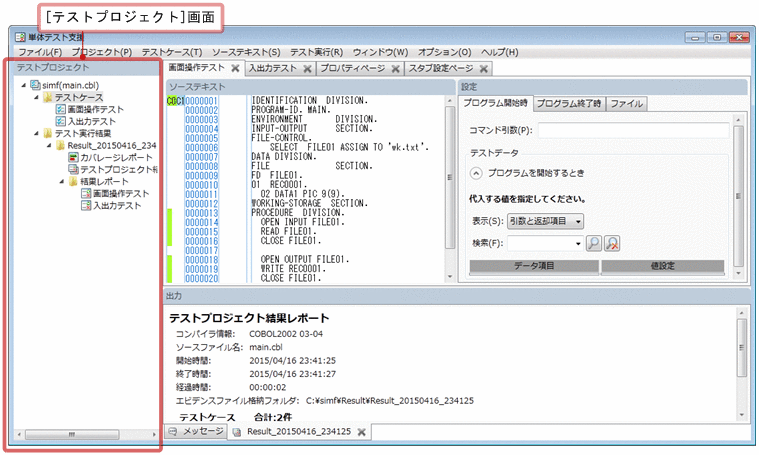The height and width of the screenshot is (455, 759).
Task: Close the プロパティページ tab
Action: (395, 69)
